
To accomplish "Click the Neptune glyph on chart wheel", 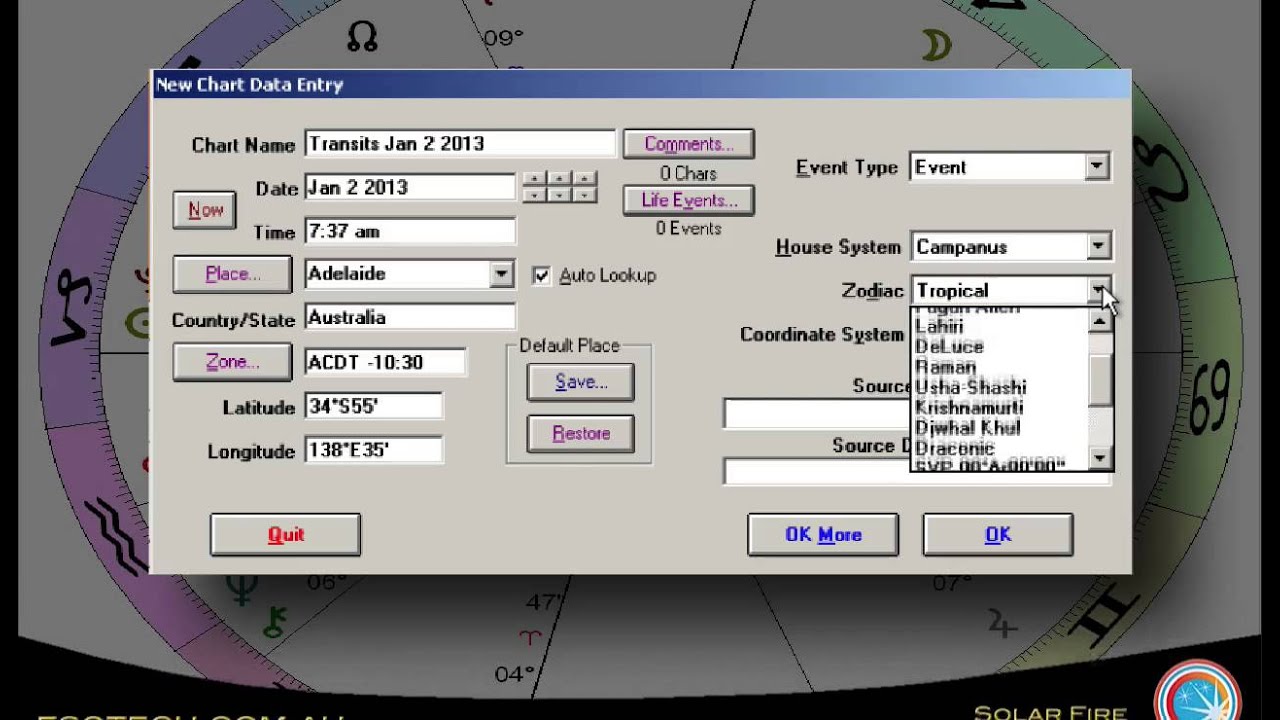I will pos(240,590).
